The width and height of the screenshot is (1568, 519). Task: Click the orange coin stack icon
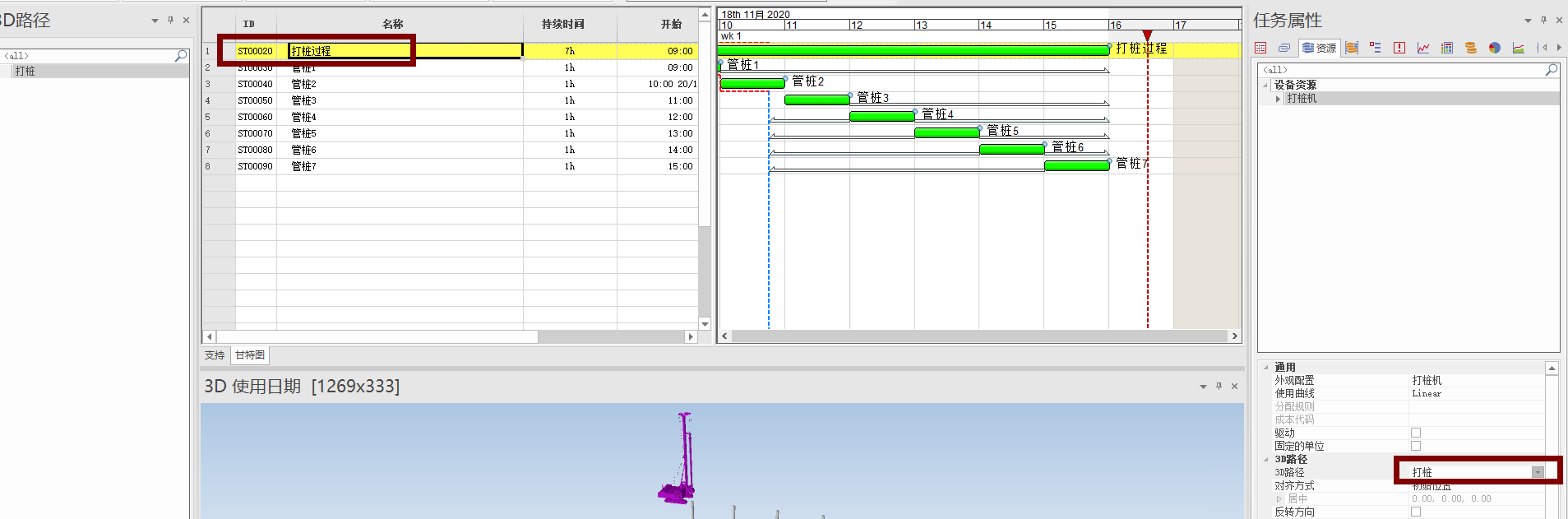(x=1471, y=48)
